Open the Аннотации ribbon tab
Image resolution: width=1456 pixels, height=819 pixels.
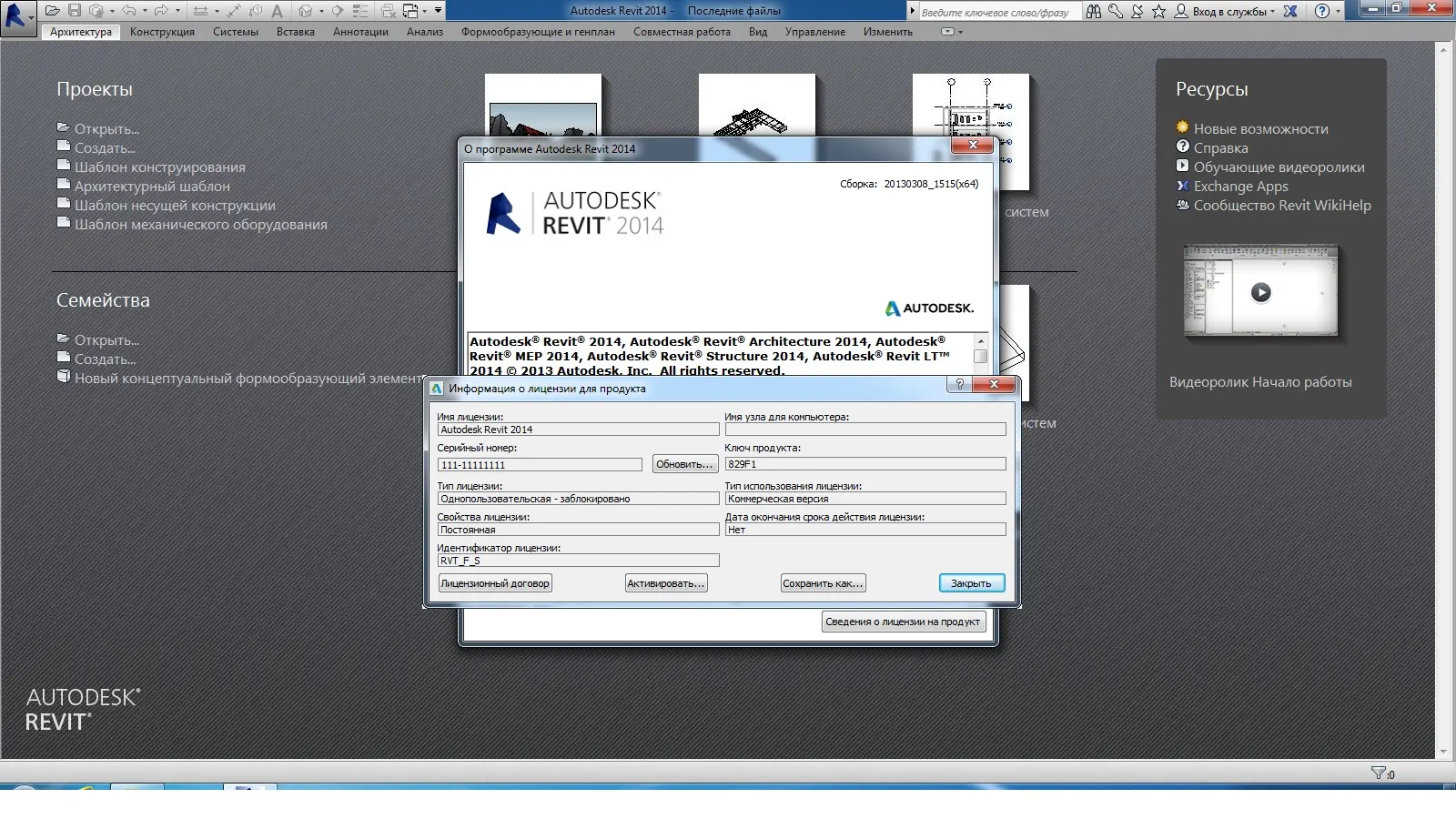pos(360,32)
